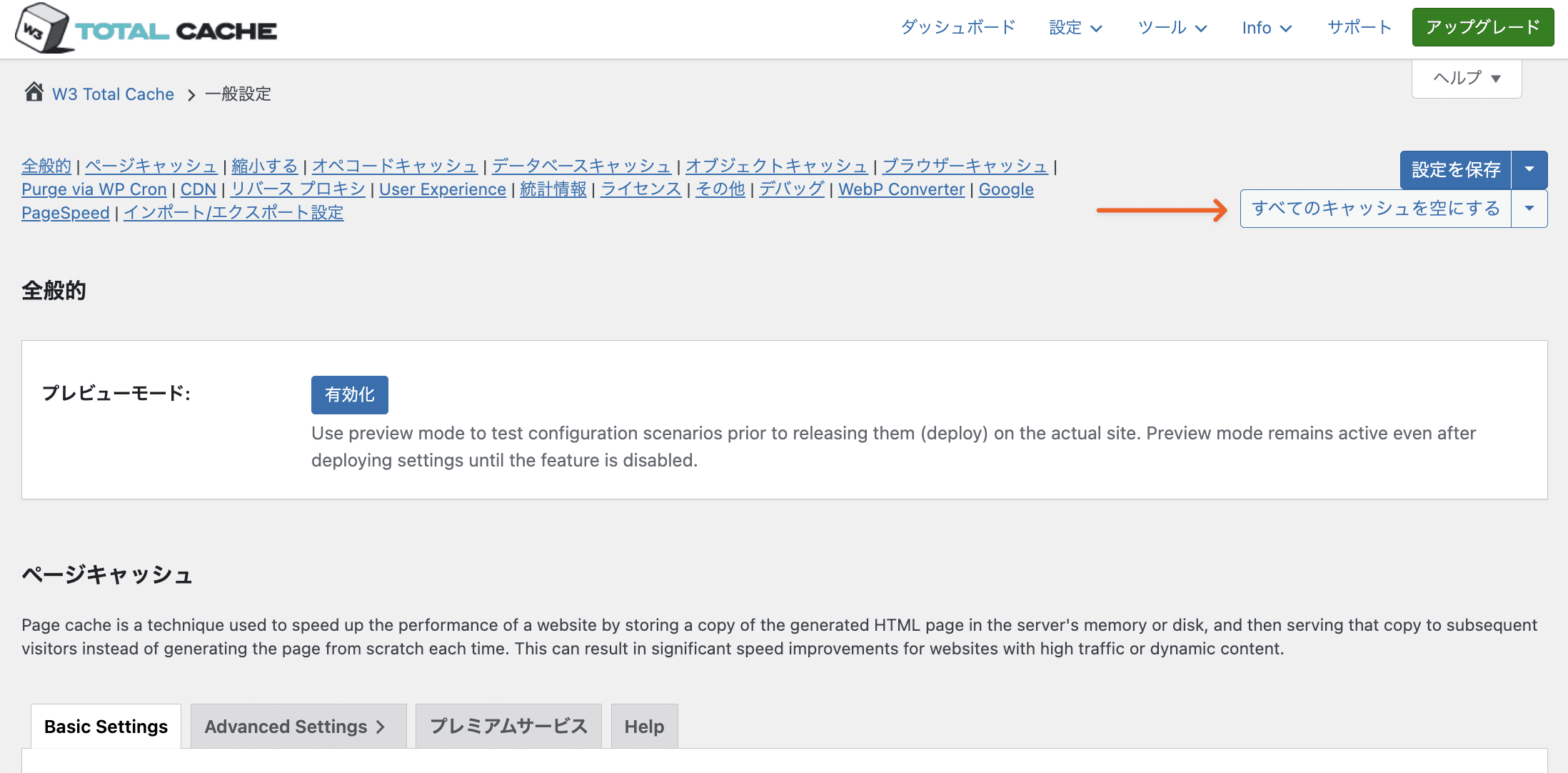Go to ダッシュボード in top menu
The image size is (1568, 773).
pyautogui.click(x=958, y=28)
